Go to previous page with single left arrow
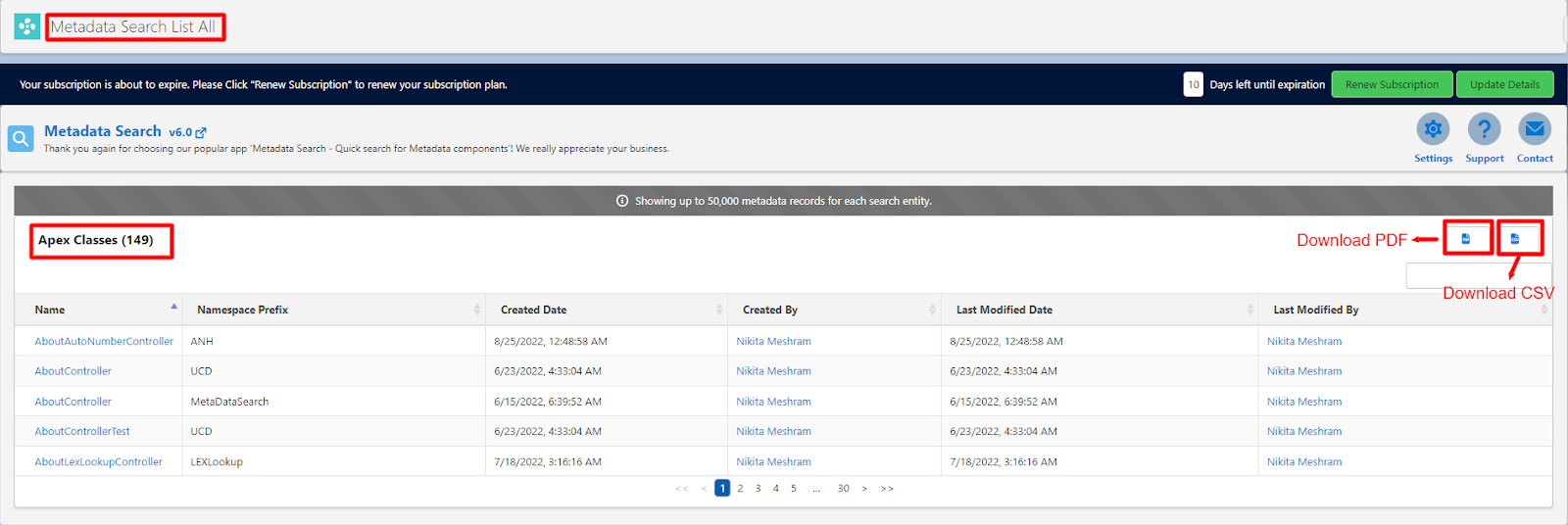 click(704, 488)
